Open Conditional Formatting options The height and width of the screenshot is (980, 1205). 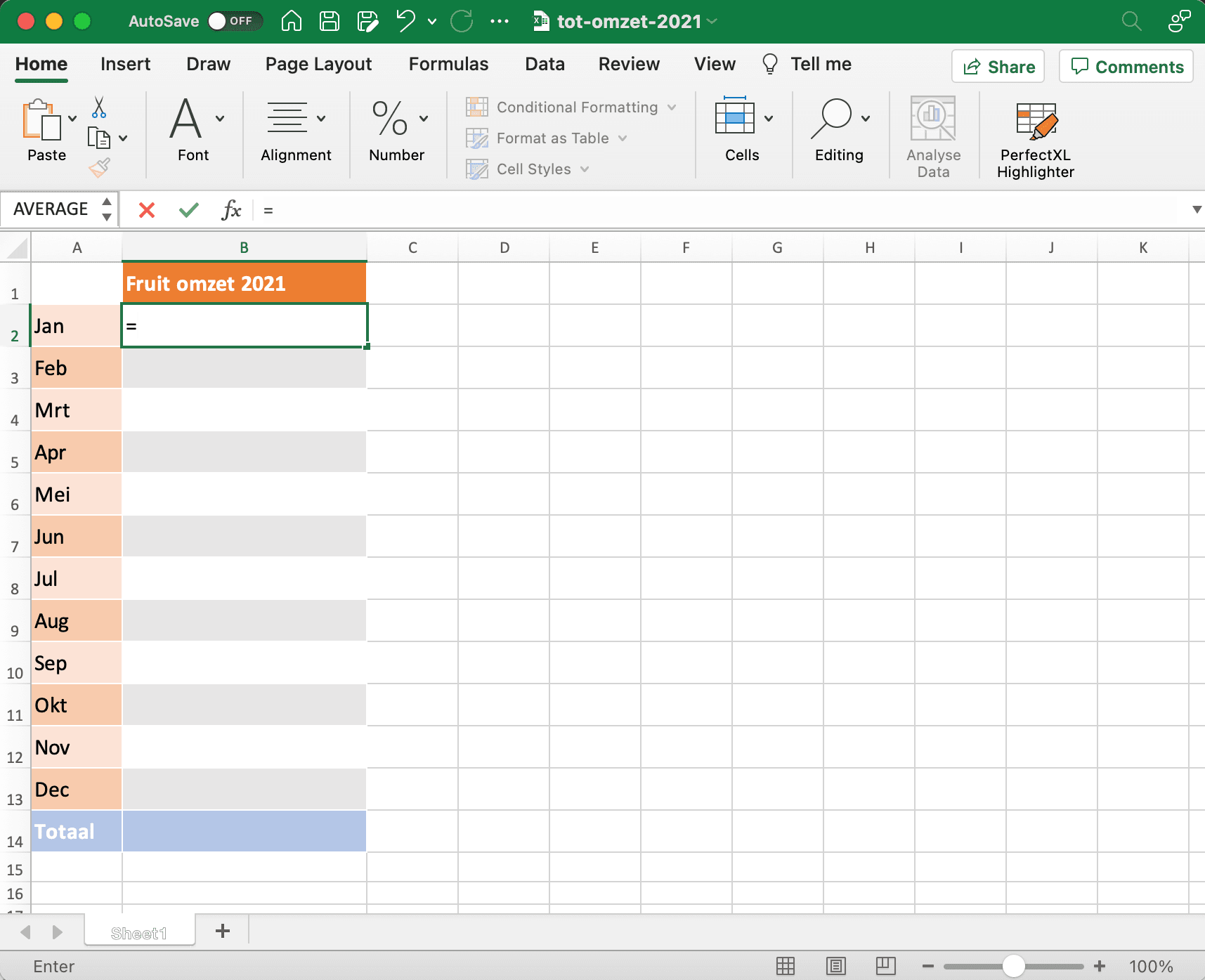pyautogui.click(x=571, y=107)
